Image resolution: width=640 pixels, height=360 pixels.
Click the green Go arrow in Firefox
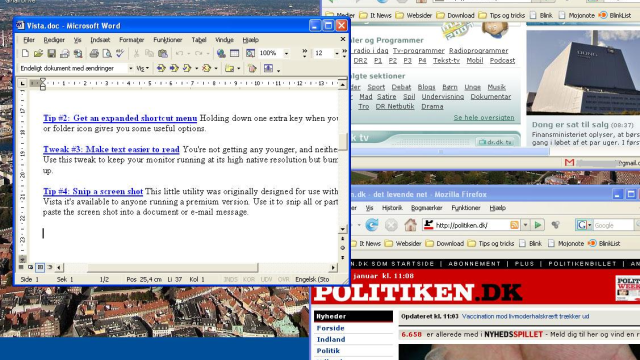[x=538, y=224]
